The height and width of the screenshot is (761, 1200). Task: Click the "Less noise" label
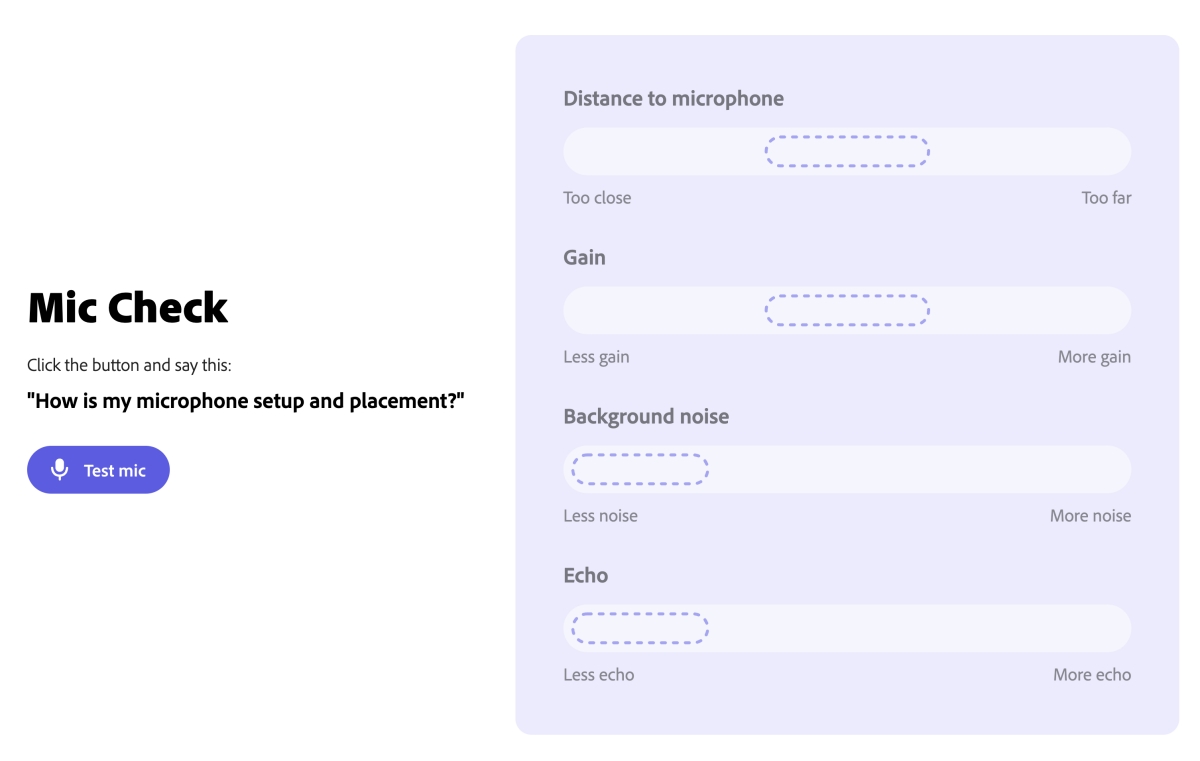[600, 516]
